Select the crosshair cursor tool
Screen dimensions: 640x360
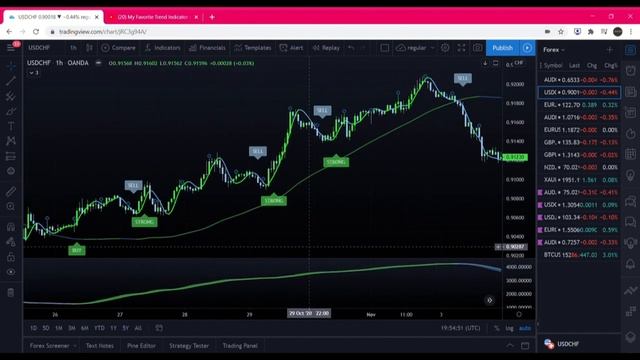[x=11, y=66]
